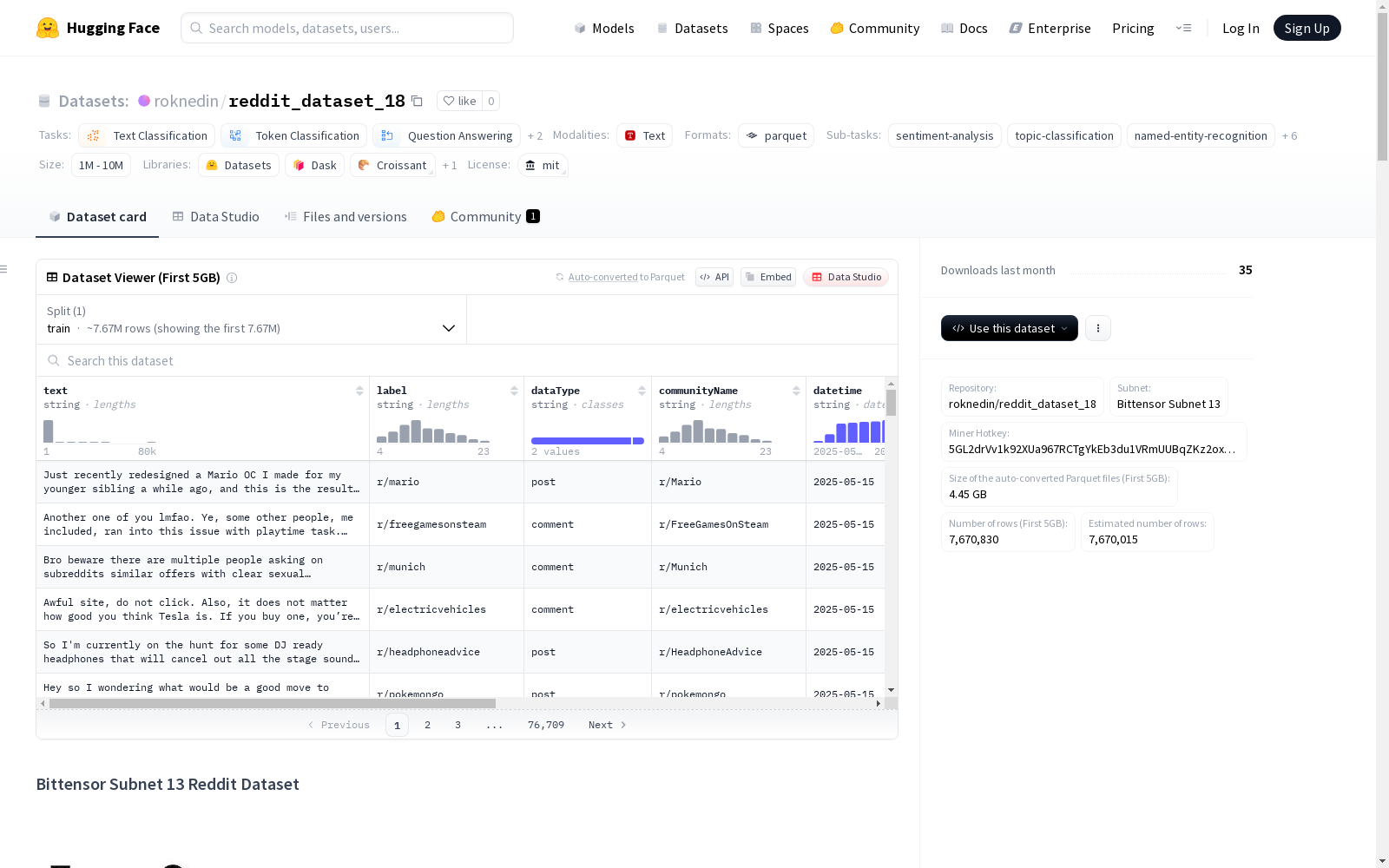The image size is (1389, 868).
Task: Select the Question Answering task tag
Action: (446, 135)
